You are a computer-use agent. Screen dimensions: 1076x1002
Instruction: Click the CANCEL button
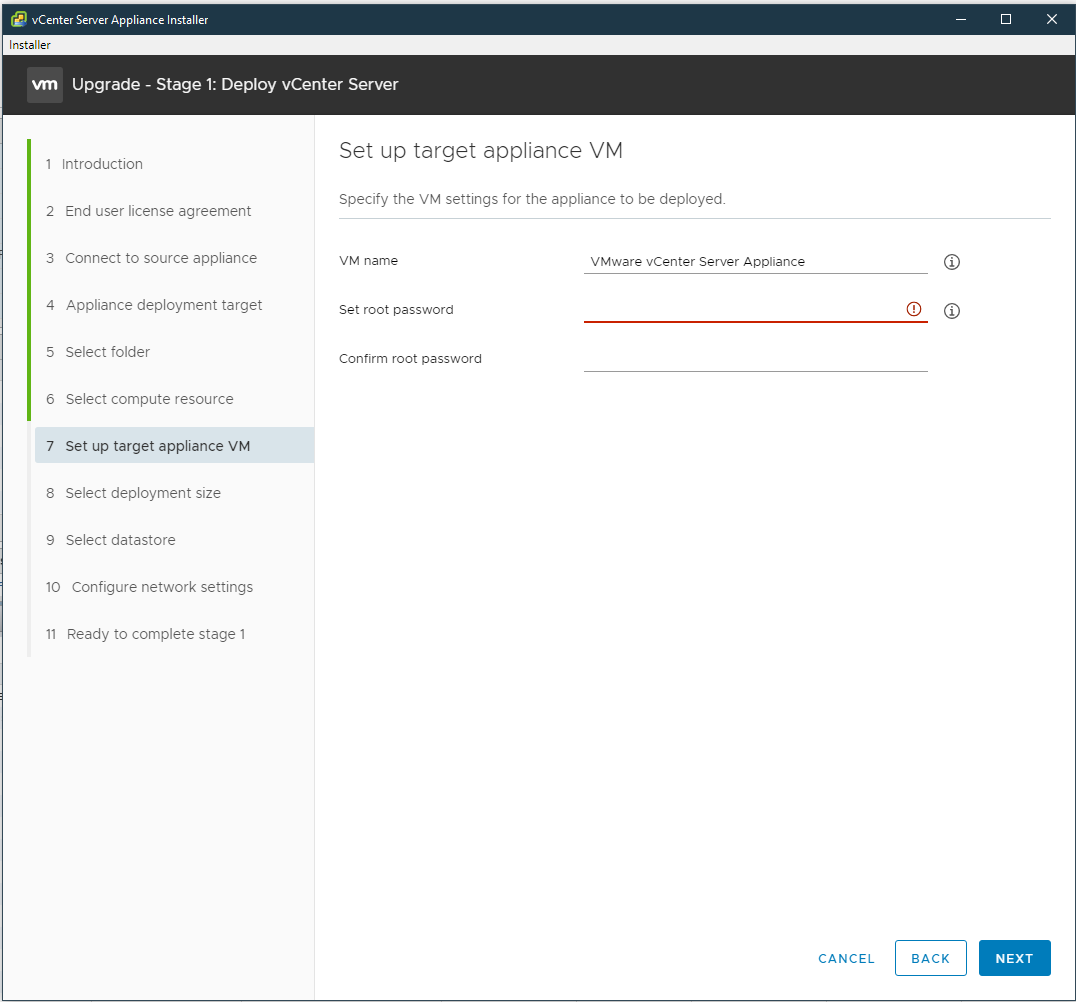[845, 957]
